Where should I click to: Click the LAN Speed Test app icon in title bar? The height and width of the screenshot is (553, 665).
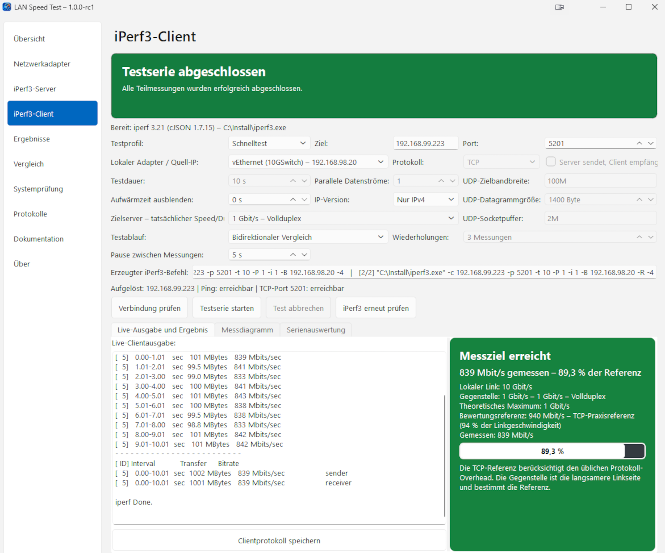7,7
